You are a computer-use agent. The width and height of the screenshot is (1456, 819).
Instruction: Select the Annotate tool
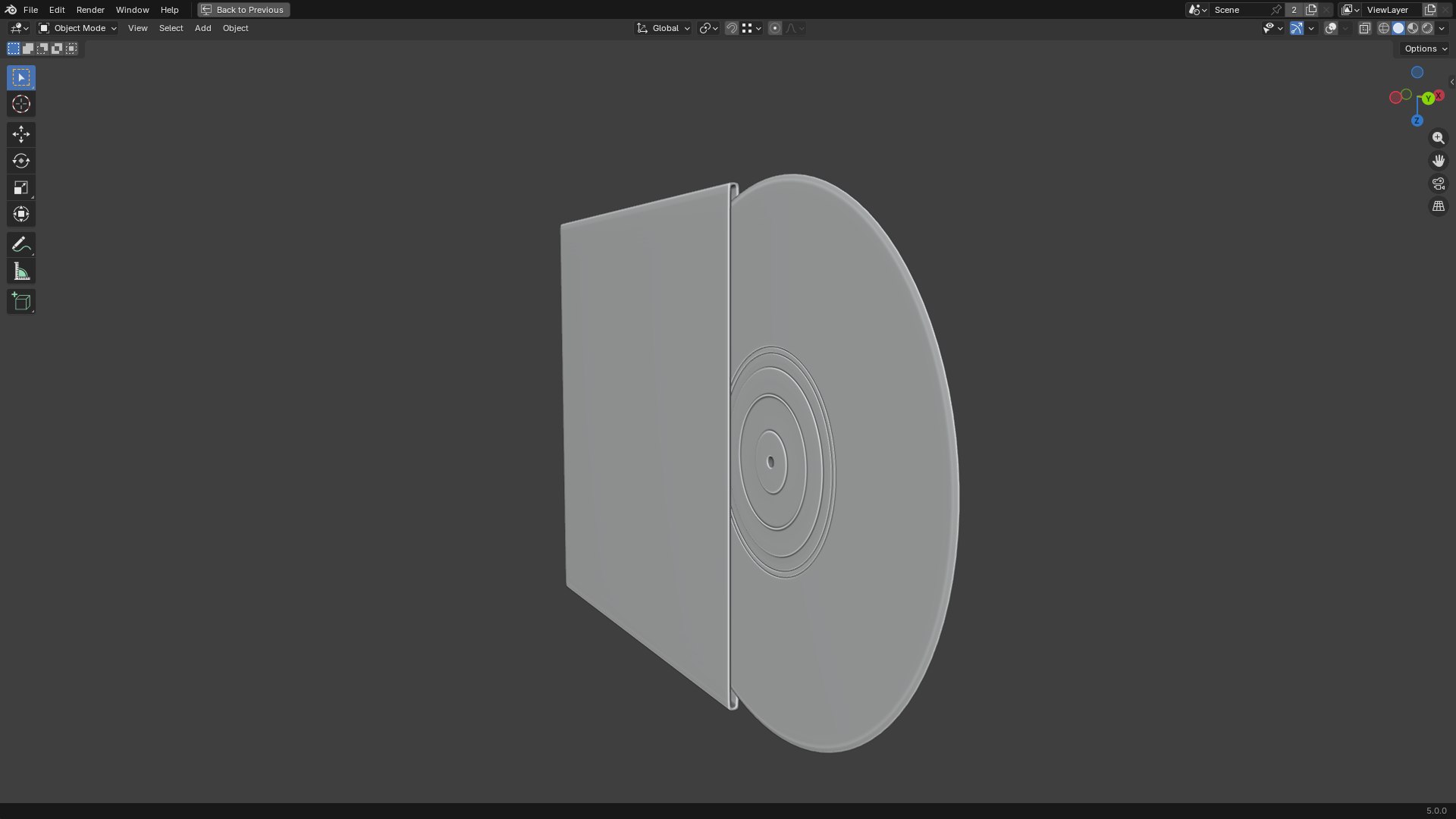(x=21, y=244)
